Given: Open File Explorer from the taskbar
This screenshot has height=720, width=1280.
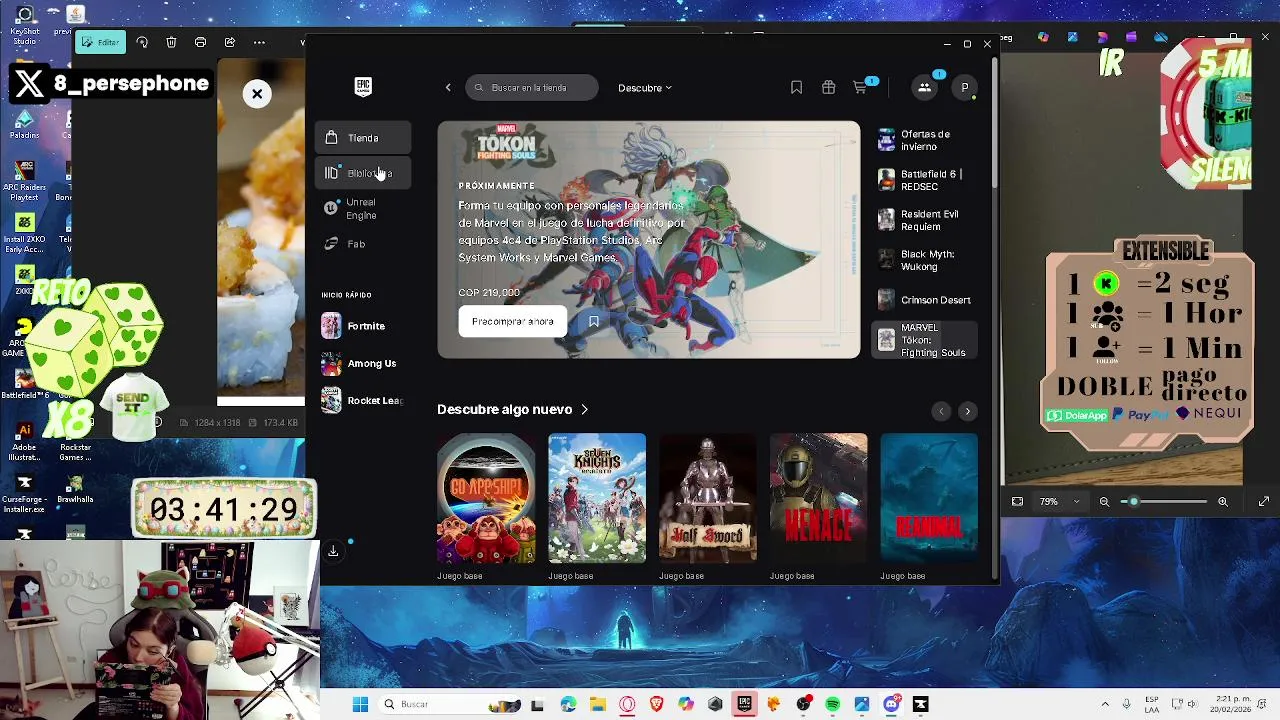Looking at the screenshot, I should [597, 704].
